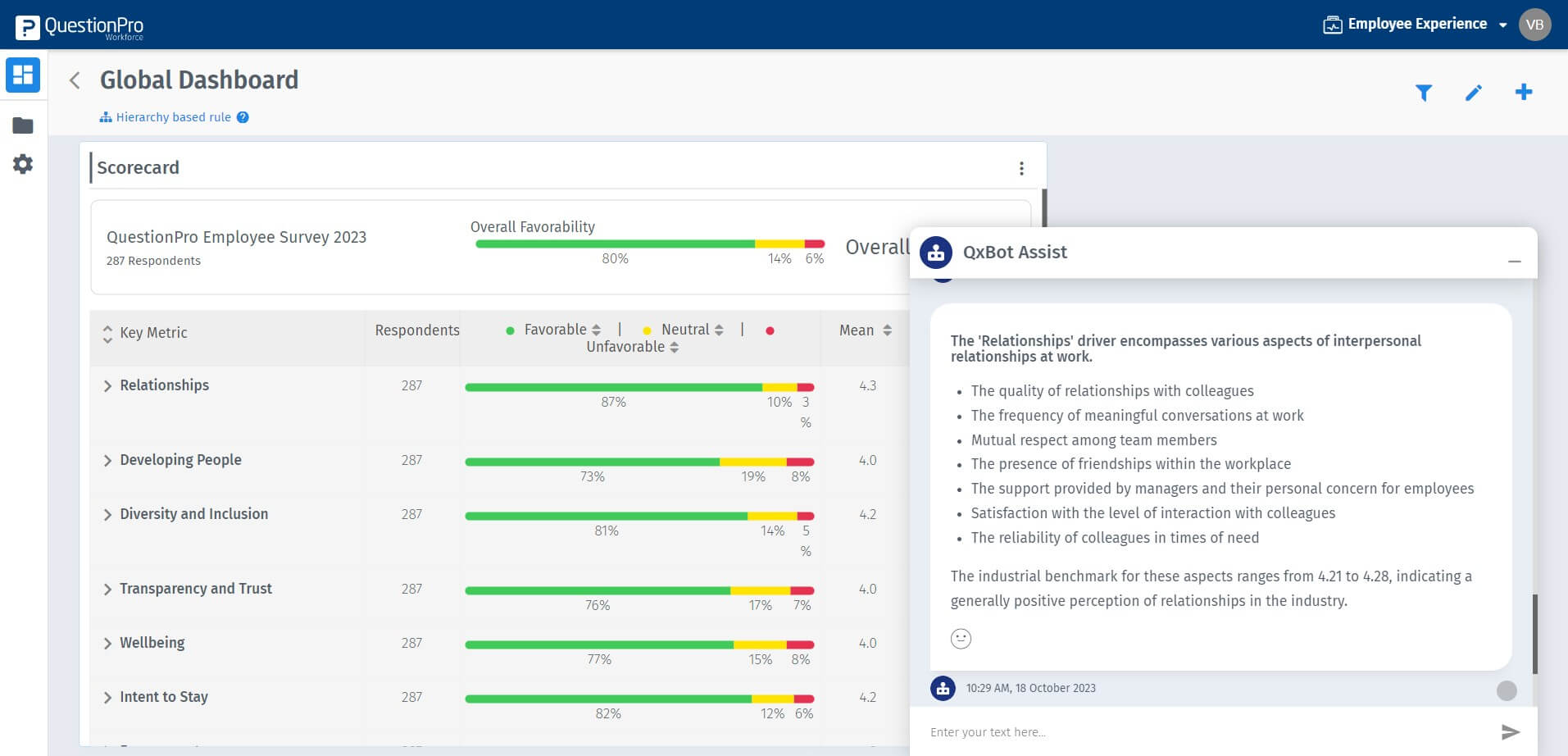Click the filter funnel icon
1568x756 pixels.
1424,93
